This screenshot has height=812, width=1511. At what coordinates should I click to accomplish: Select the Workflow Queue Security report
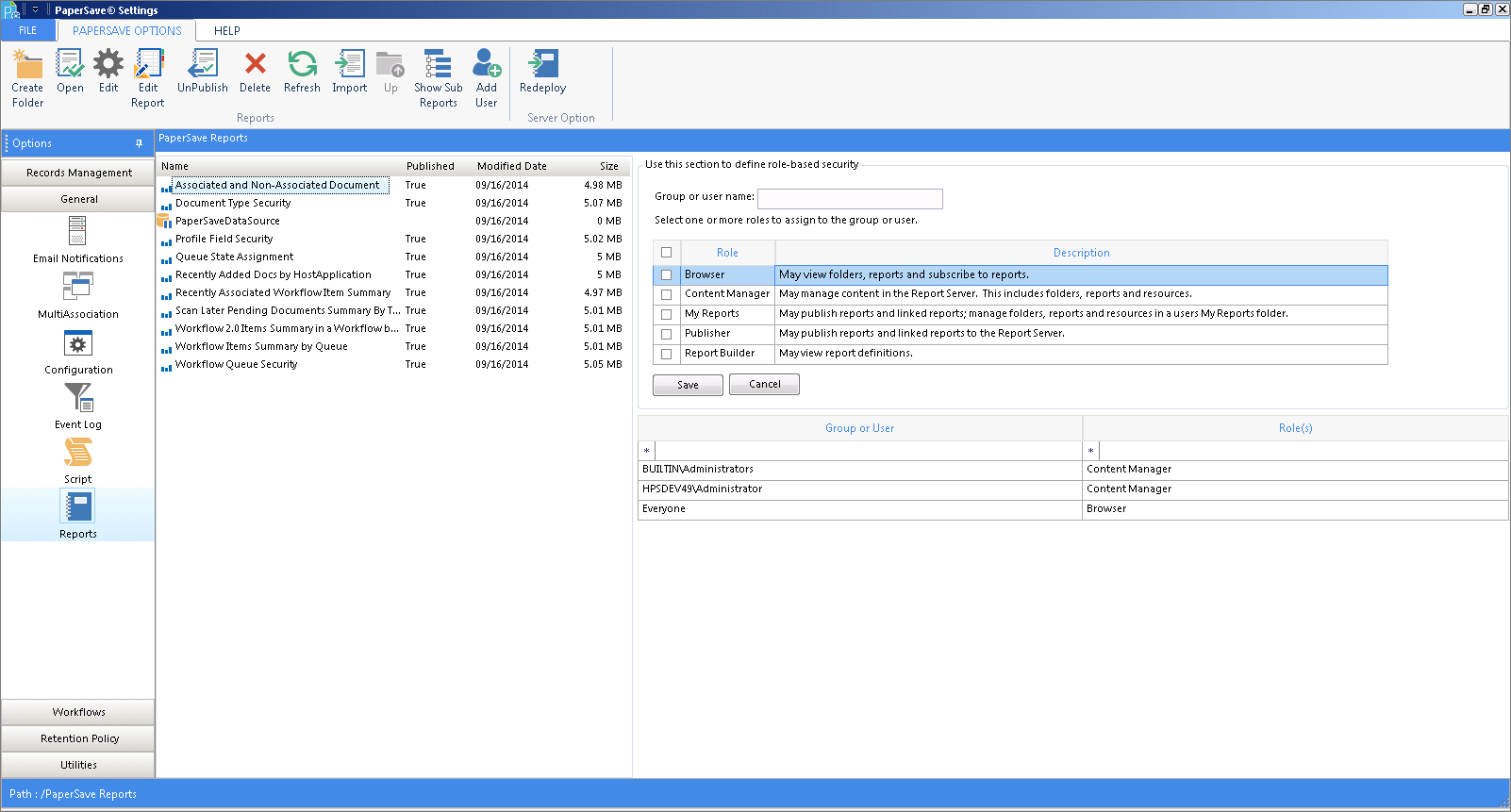tap(236, 364)
